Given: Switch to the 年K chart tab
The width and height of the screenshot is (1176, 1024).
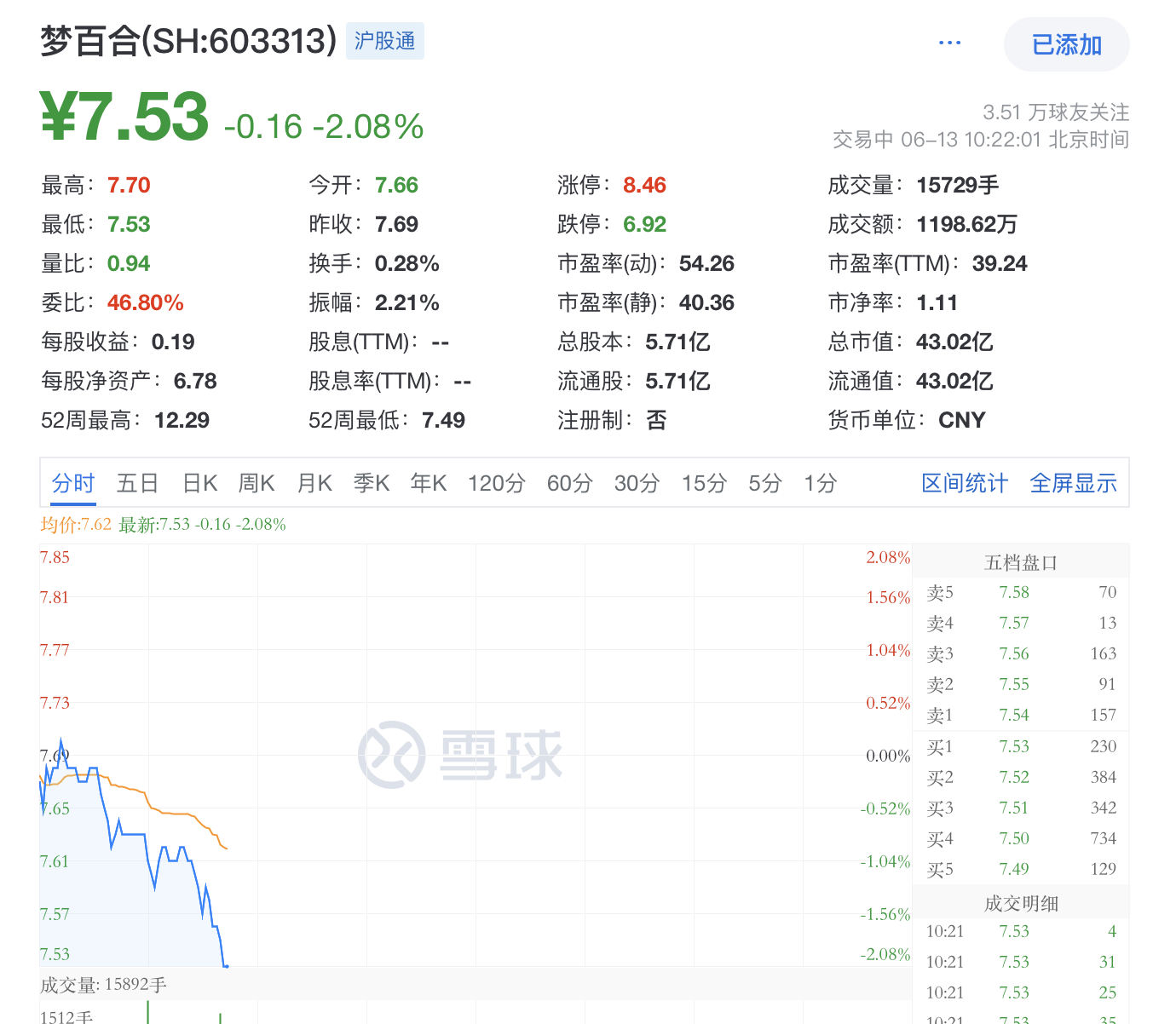Looking at the screenshot, I should click(429, 484).
